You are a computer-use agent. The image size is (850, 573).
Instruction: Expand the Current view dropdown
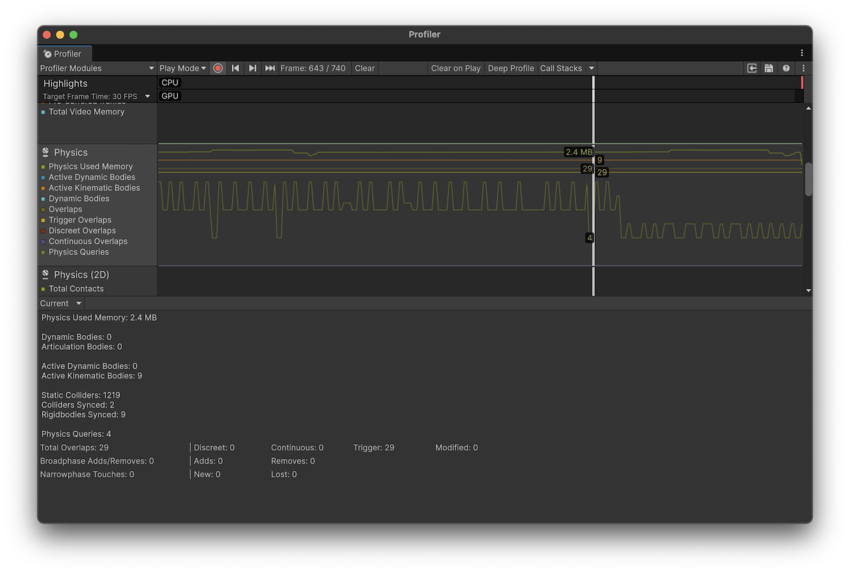60,303
